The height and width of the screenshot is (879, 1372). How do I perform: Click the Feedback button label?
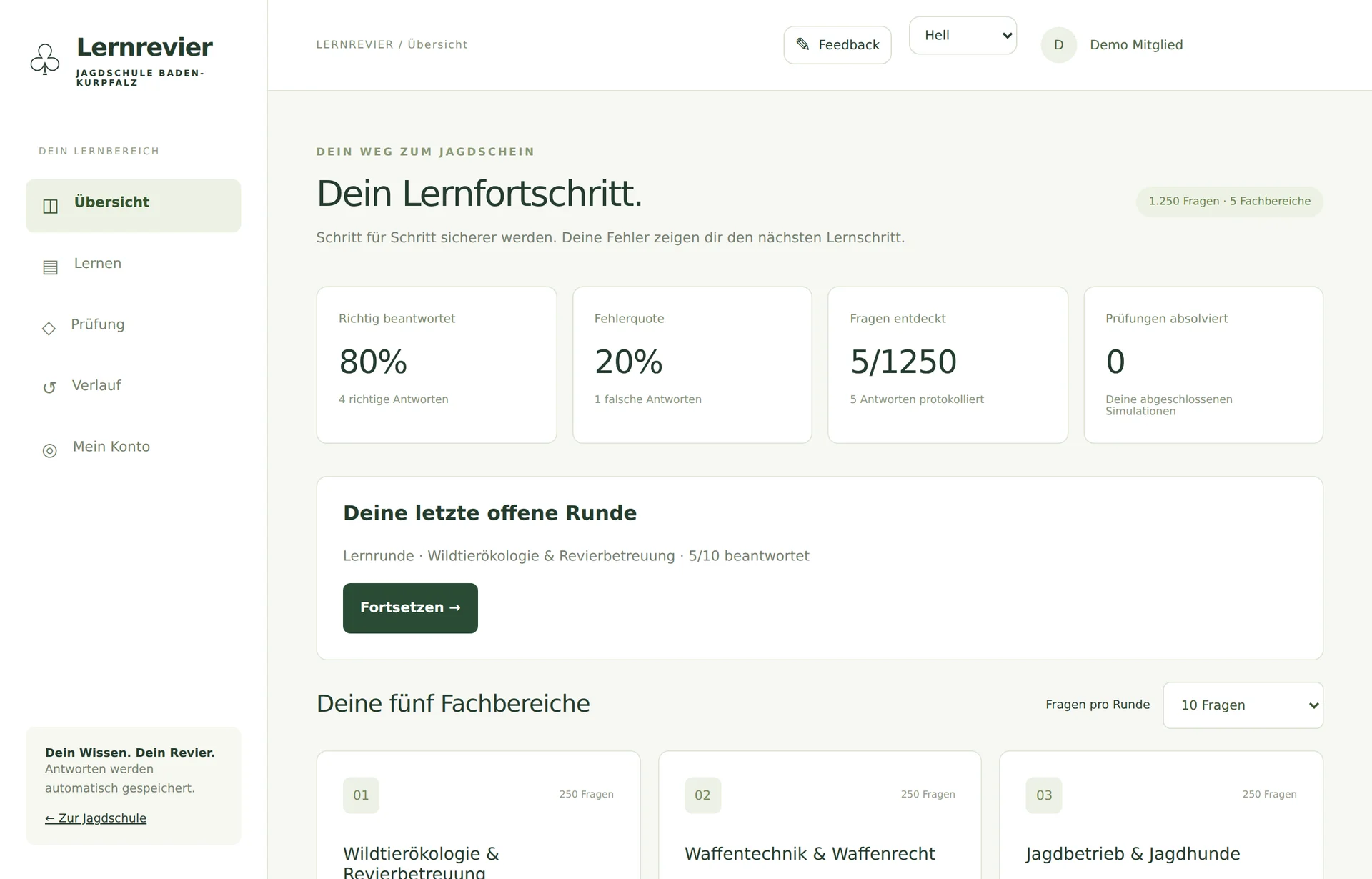(849, 45)
